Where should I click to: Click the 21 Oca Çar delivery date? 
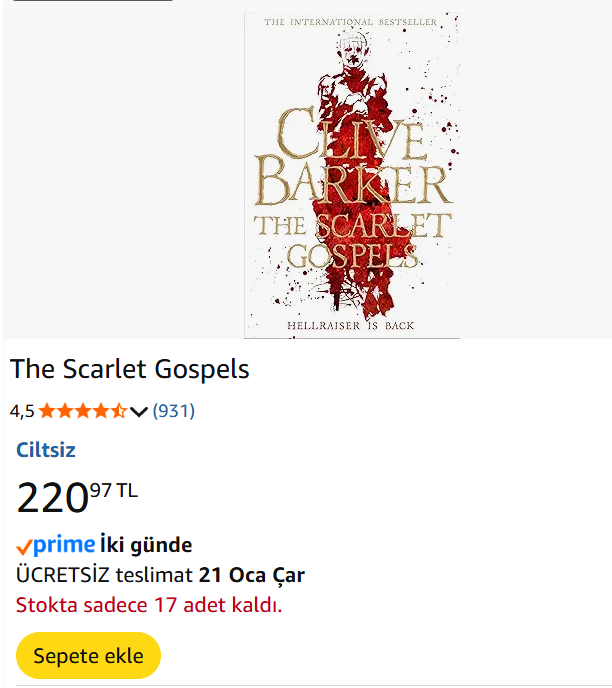pos(252,575)
